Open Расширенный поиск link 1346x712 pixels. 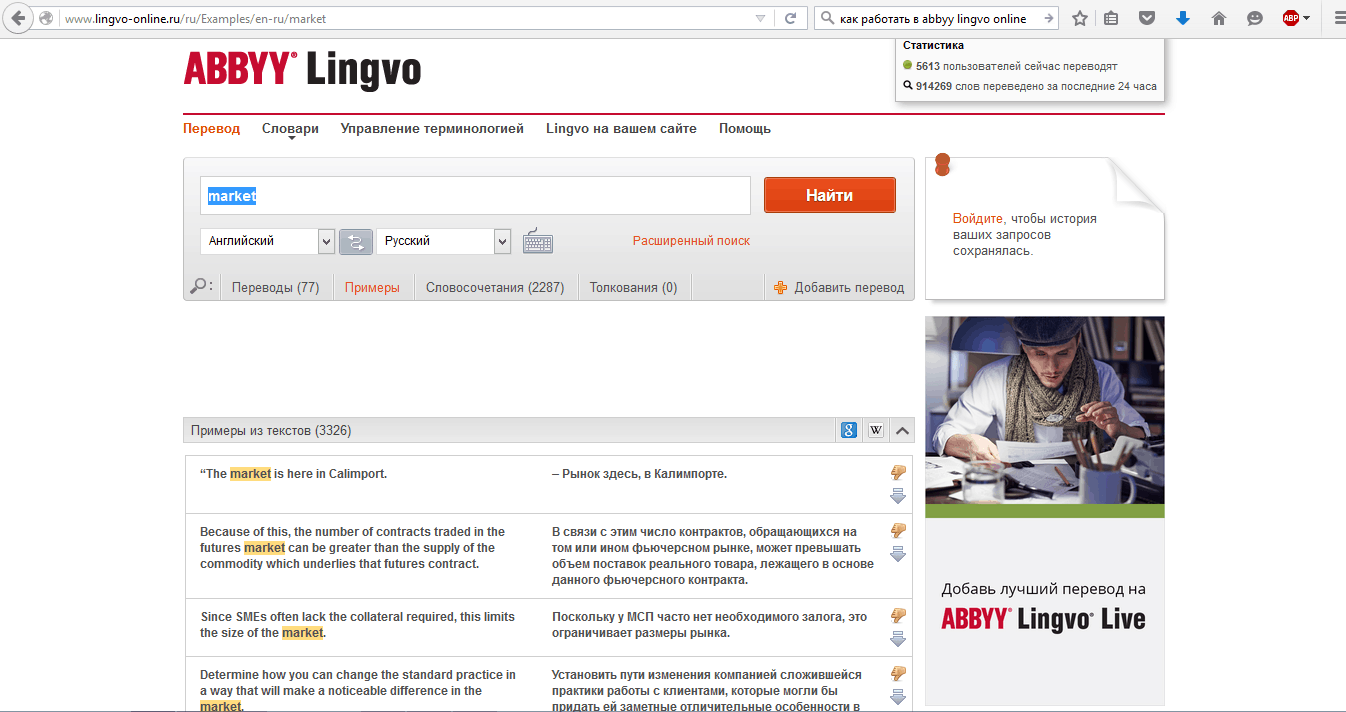(x=691, y=241)
